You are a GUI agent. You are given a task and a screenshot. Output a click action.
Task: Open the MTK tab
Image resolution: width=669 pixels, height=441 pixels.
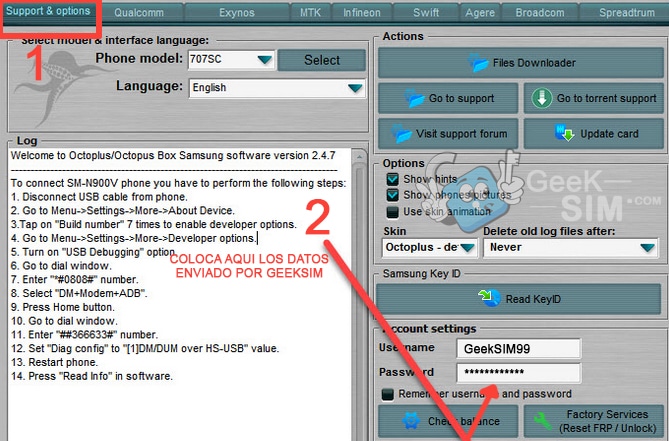(x=310, y=13)
